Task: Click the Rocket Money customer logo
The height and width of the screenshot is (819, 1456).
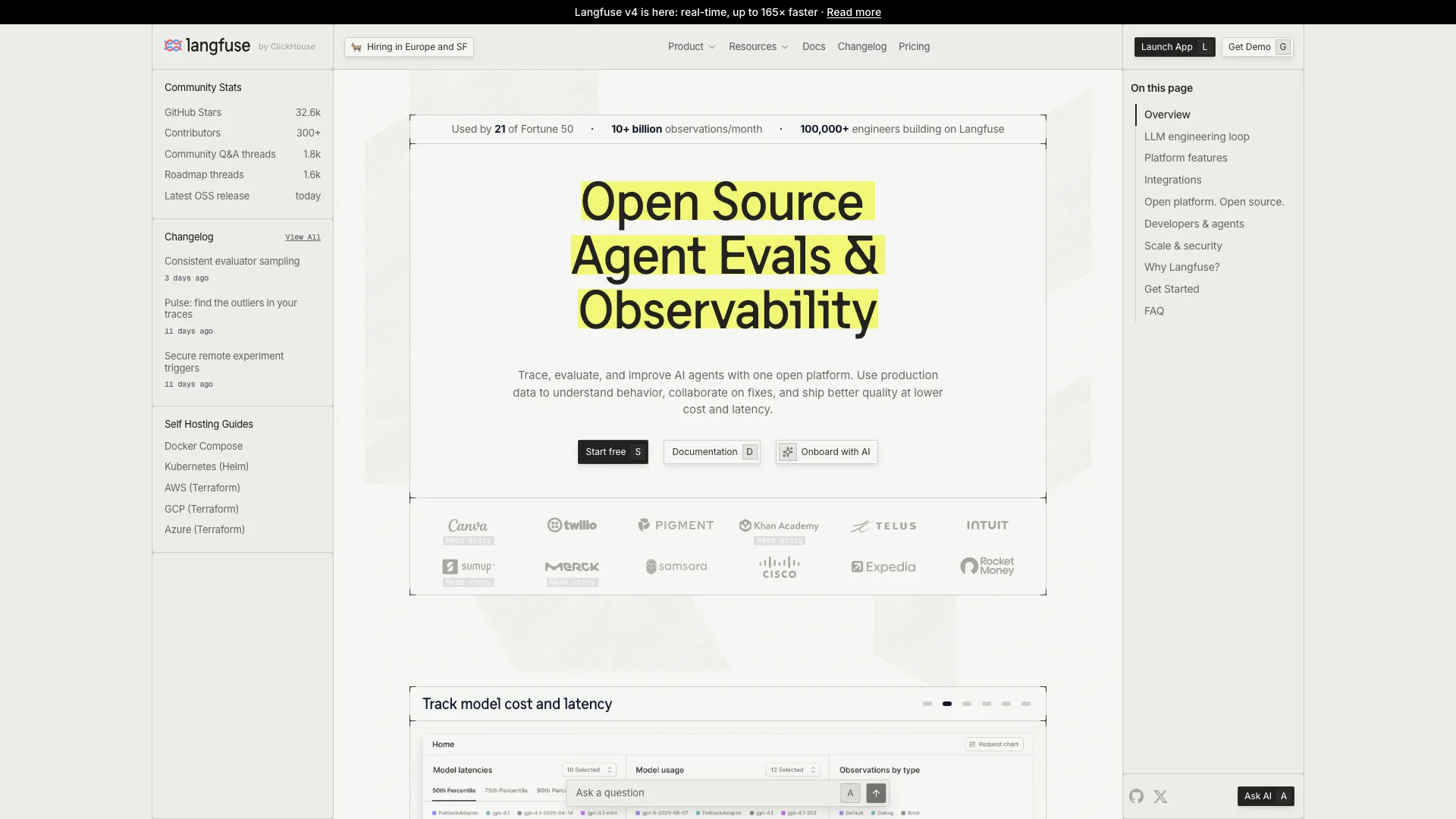Action: coord(987,566)
